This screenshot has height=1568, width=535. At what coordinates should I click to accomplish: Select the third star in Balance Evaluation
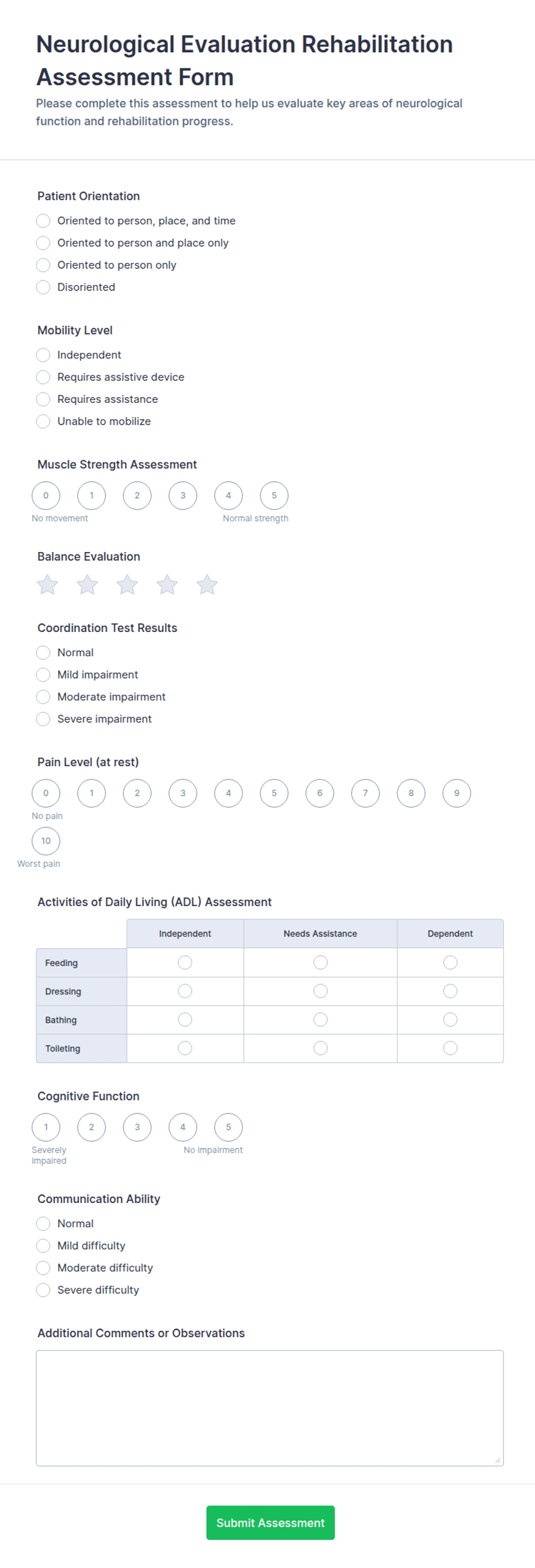point(127,584)
